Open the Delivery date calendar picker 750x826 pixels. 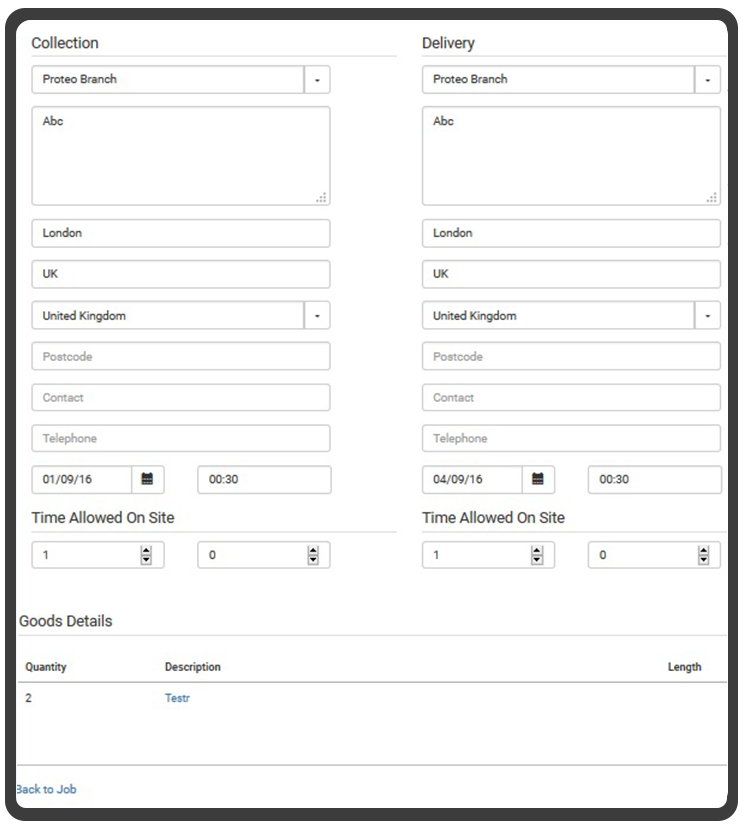538,479
